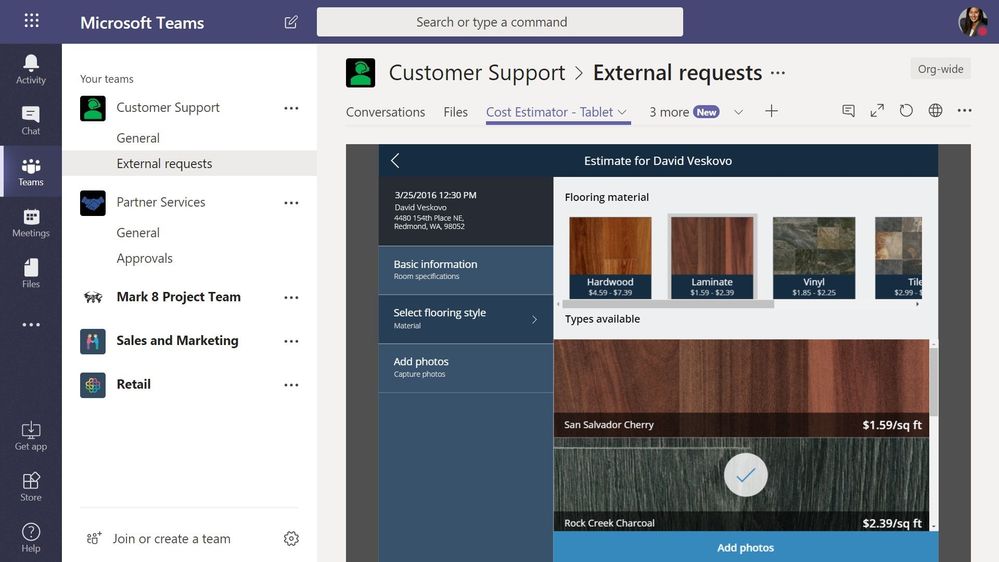
Task: Click Customer Support team avatar in list
Action: pyautogui.click(x=93, y=108)
